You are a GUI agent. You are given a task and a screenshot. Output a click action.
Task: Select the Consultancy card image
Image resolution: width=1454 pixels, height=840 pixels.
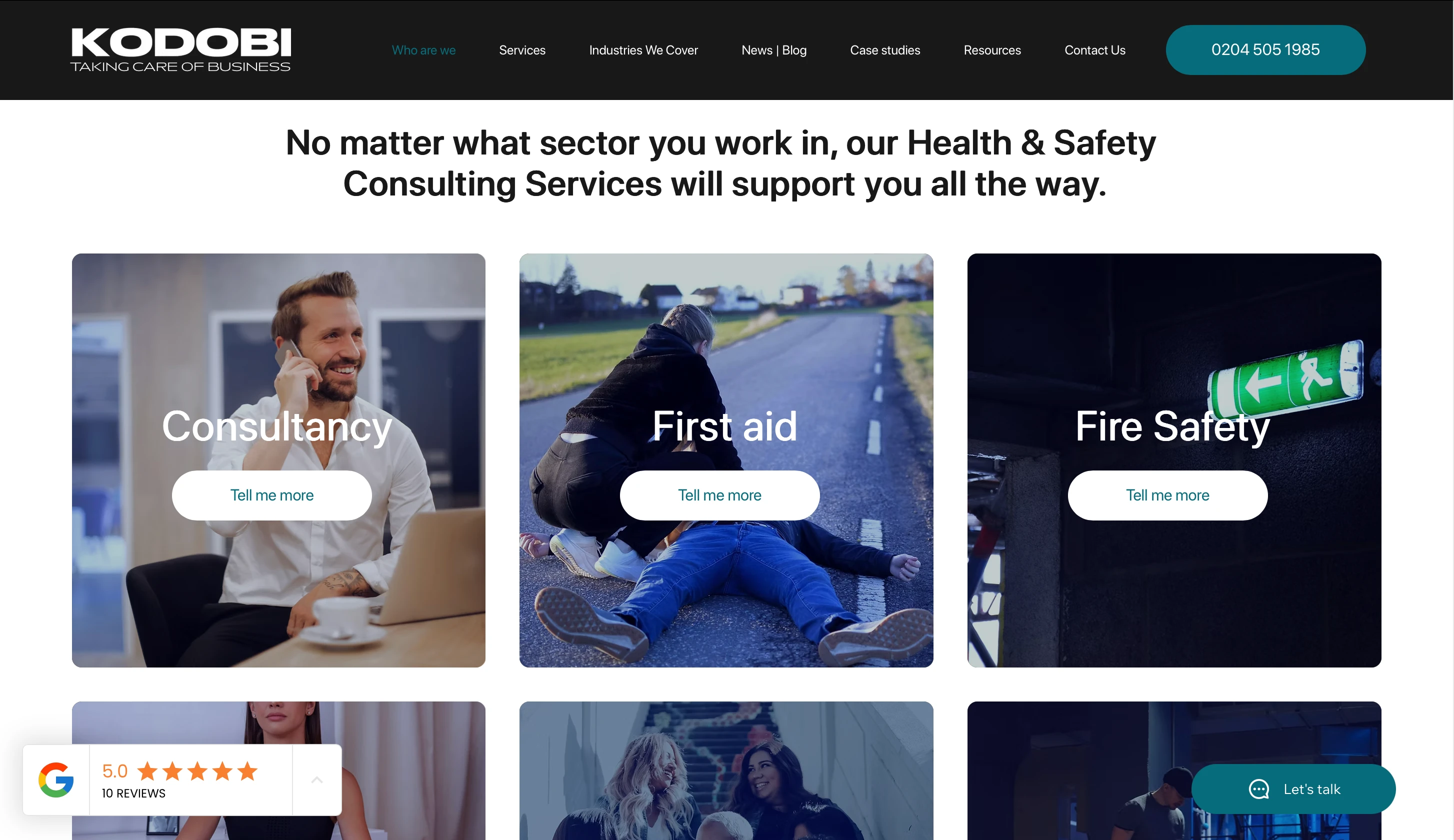[x=278, y=460]
